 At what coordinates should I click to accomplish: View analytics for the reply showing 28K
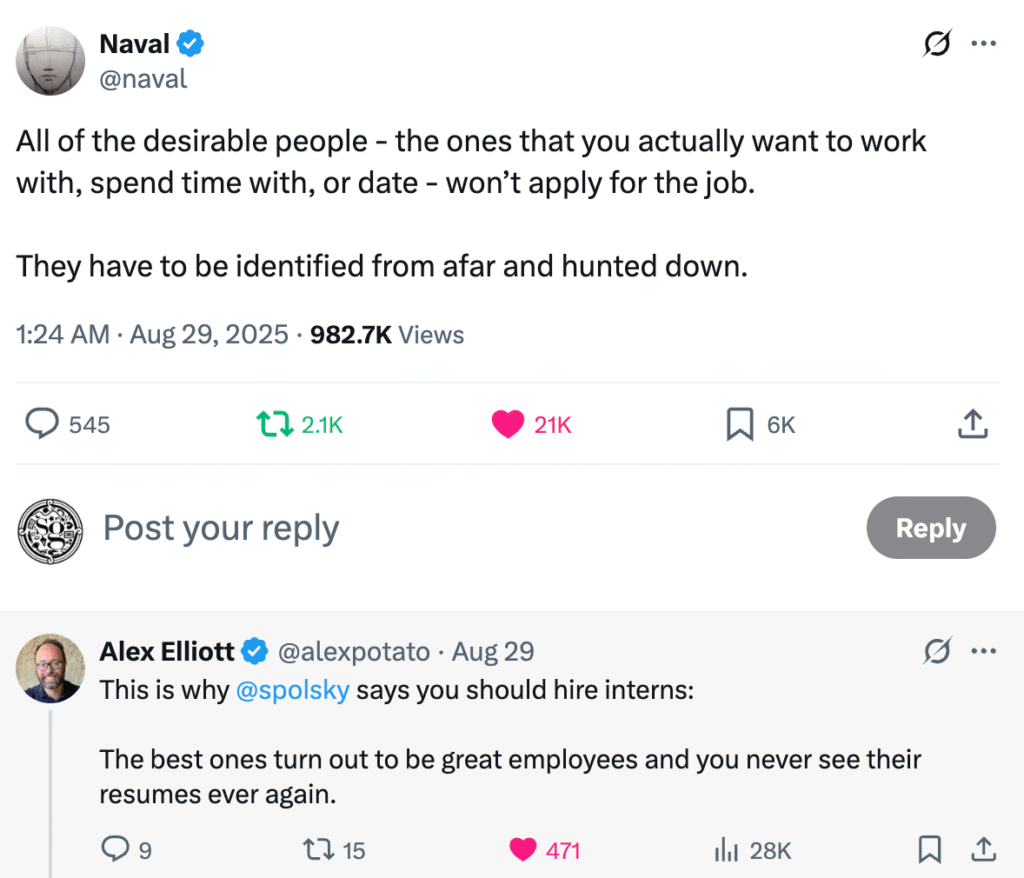pos(726,850)
